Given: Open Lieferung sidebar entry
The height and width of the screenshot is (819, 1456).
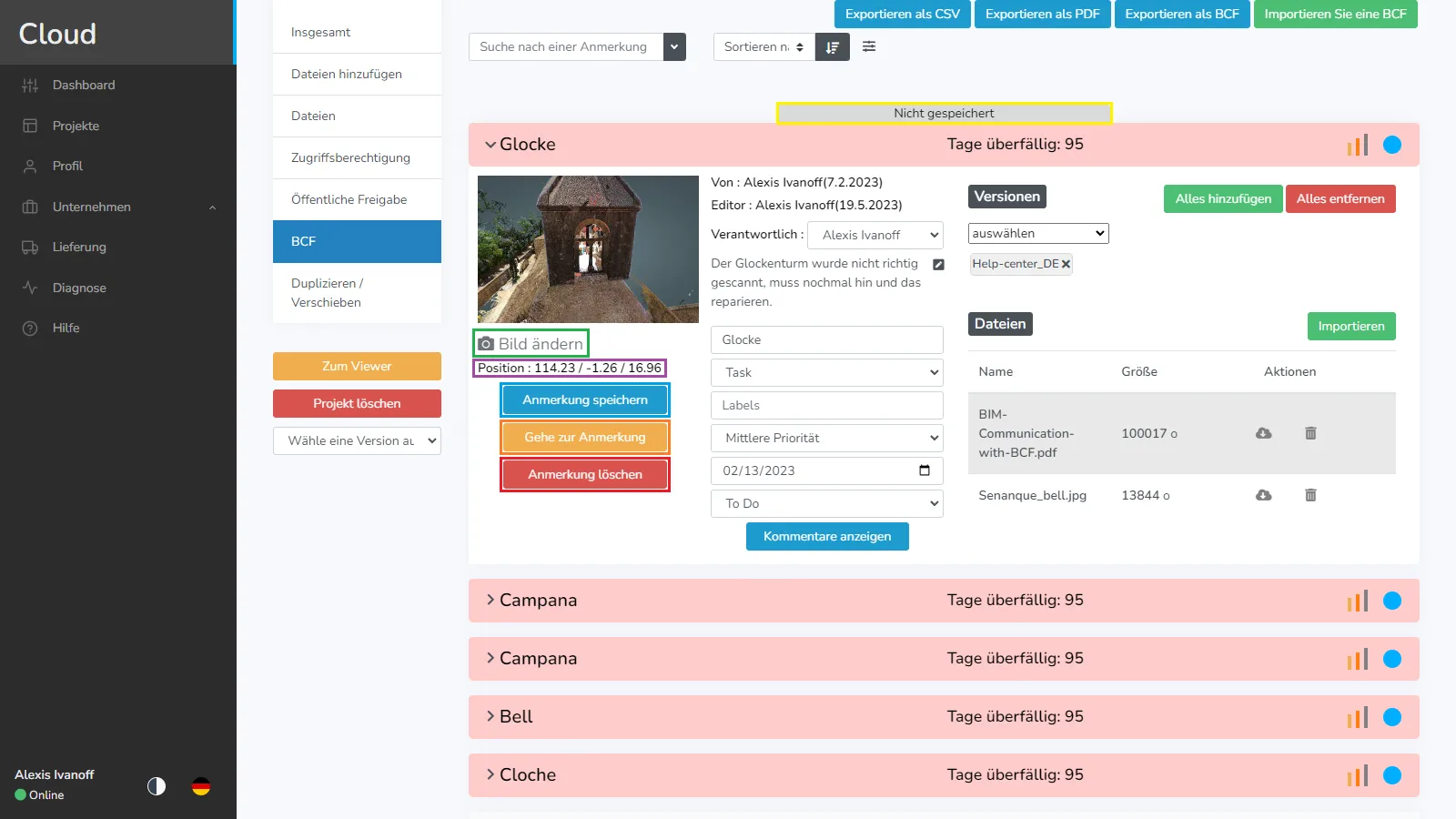Looking at the screenshot, I should point(79,247).
